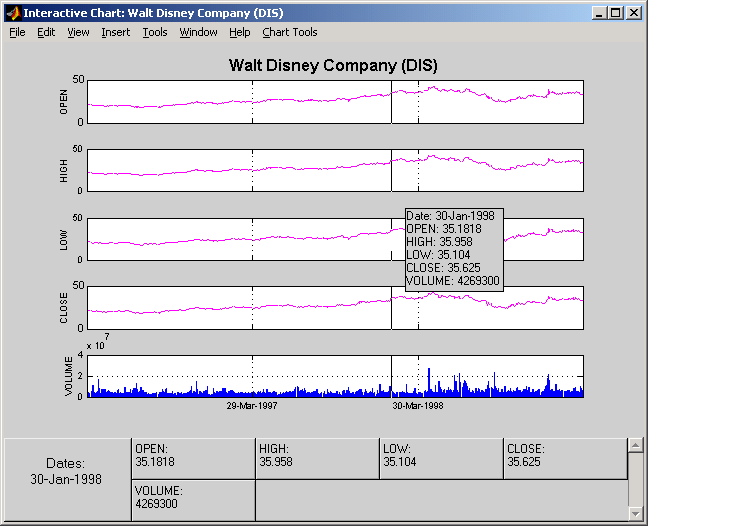Open the View menu
Image resolution: width=740 pixels, height=528 pixels.
click(x=78, y=32)
